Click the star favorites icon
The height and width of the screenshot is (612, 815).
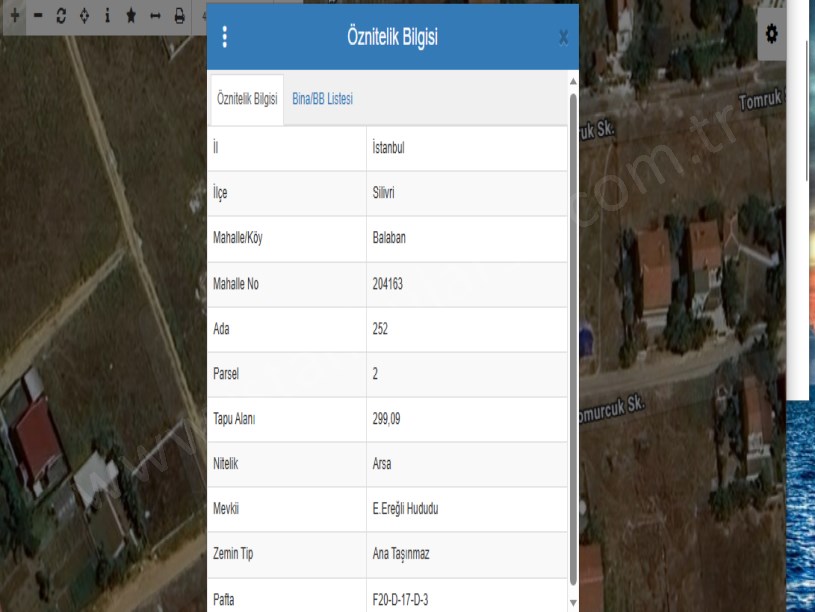click(x=131, y=16)
